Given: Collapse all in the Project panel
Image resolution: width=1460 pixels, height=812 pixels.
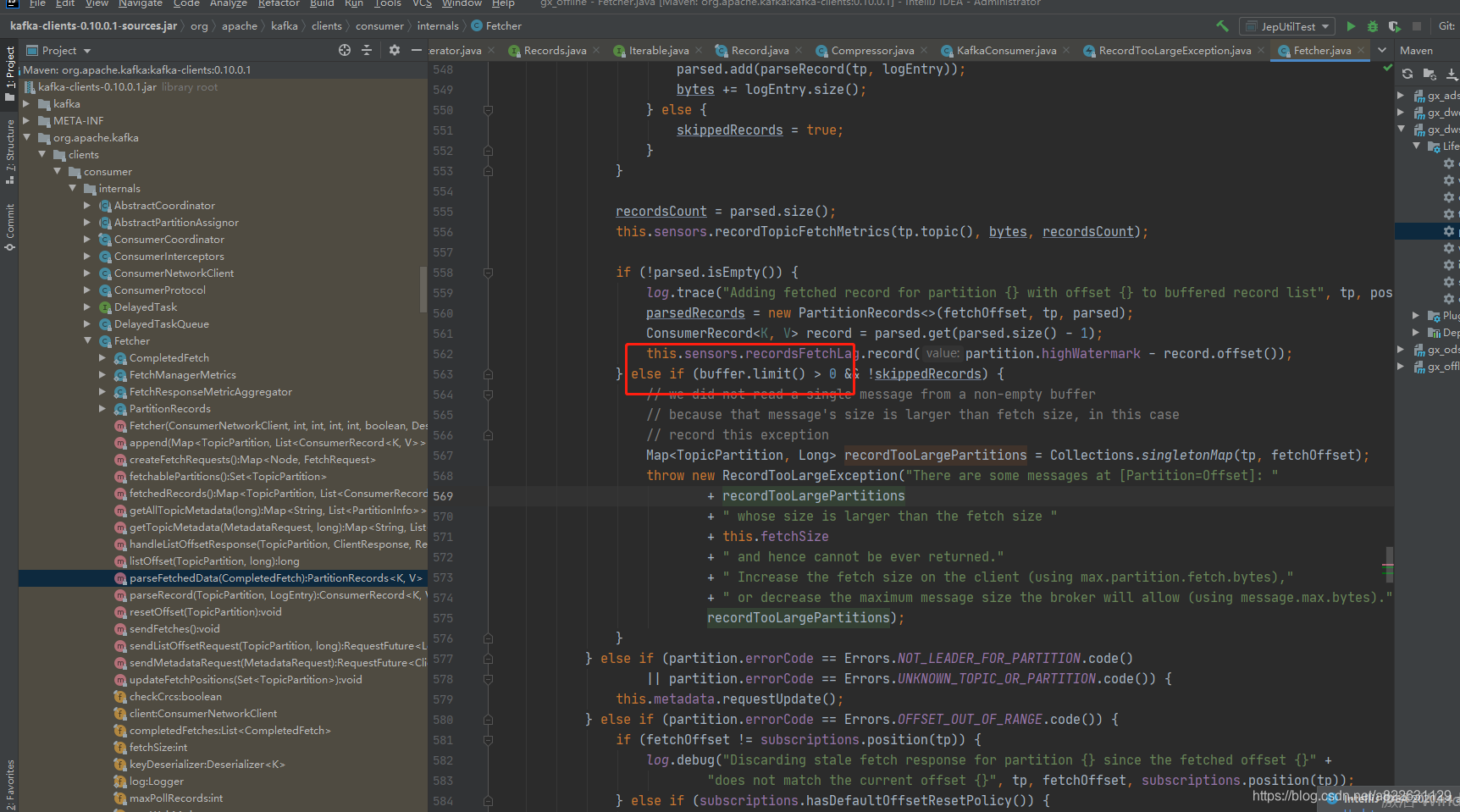Looking at the screenshot, I should 367,51.
